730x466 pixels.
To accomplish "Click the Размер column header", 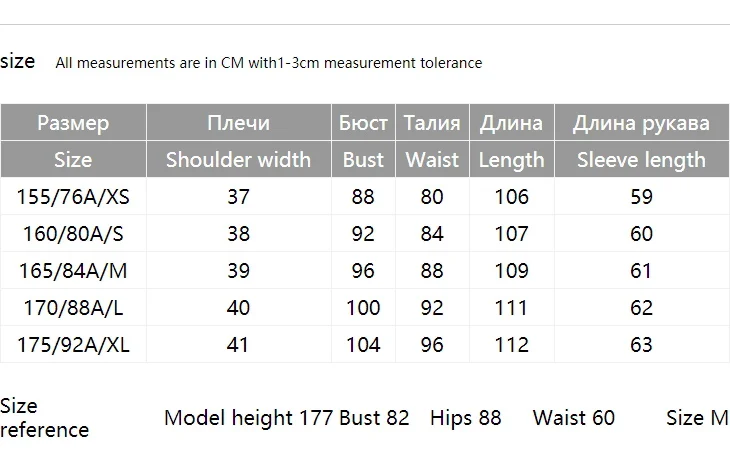I will pyautogui.click(x=73, y=123).
